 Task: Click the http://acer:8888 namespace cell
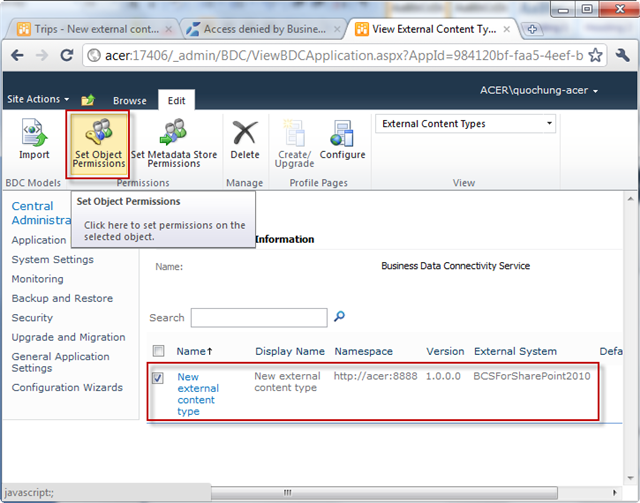tap(376, 376)
